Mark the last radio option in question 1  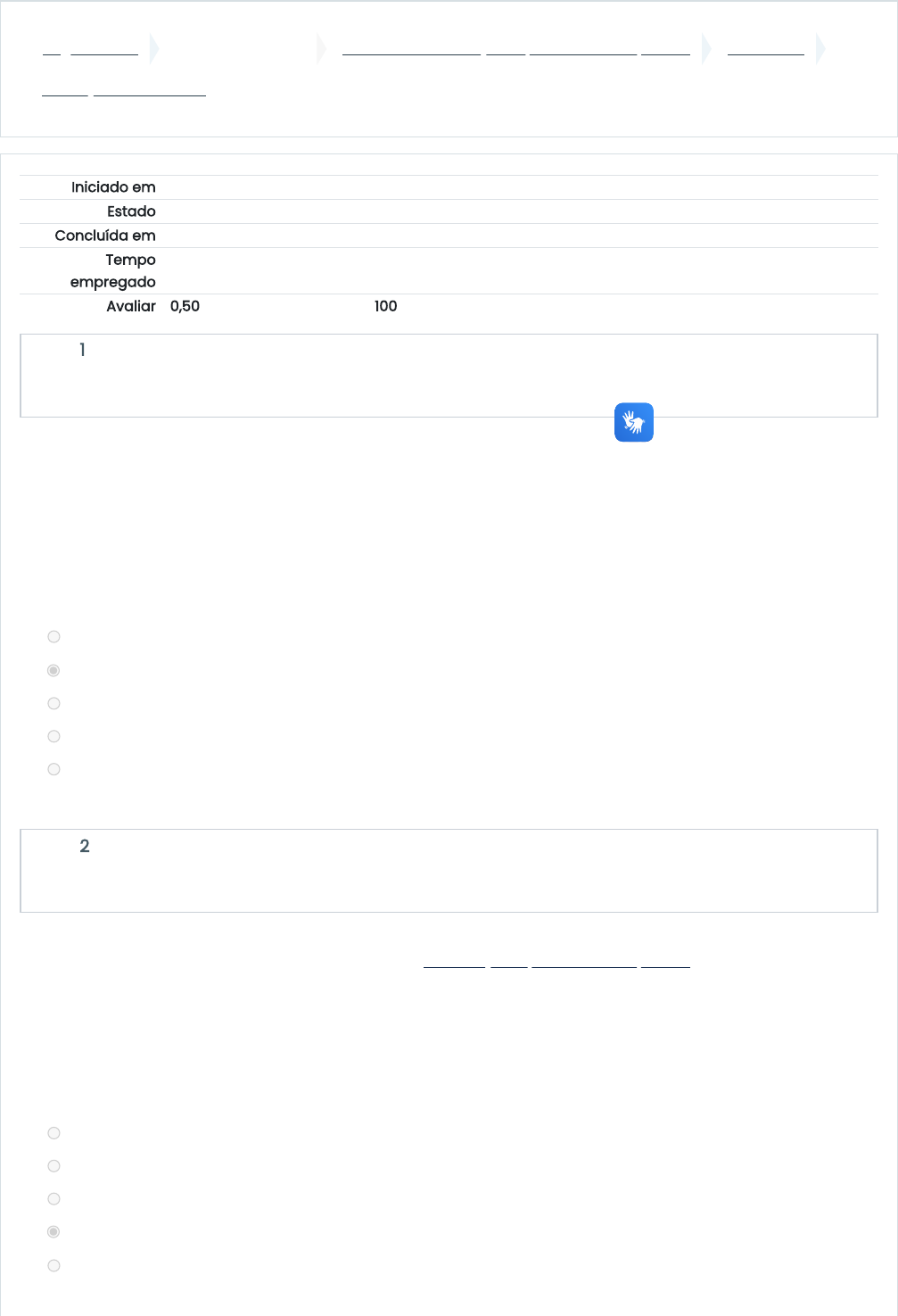54,769
